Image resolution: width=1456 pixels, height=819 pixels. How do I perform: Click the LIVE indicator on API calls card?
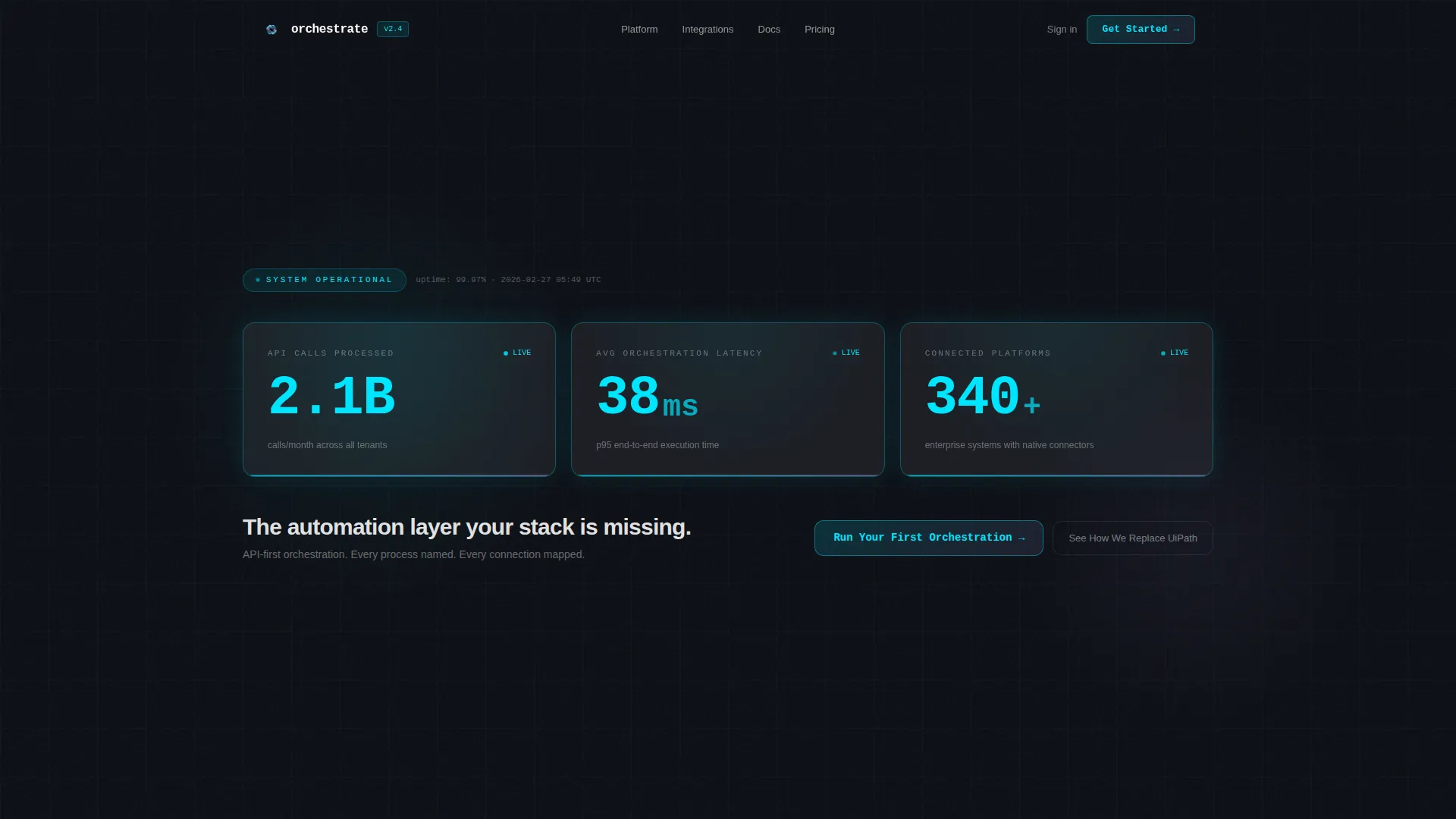[517, 353]
